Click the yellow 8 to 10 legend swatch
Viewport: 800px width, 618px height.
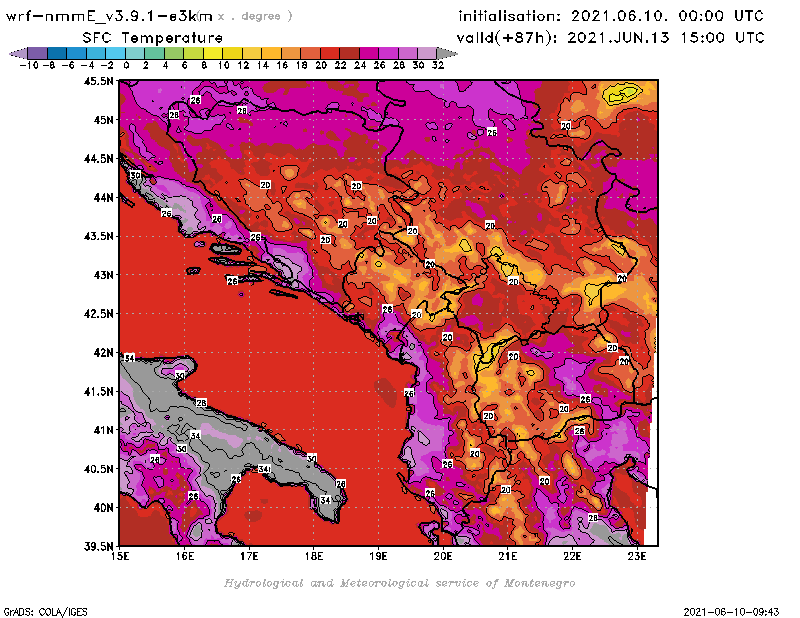click(213, 53)
